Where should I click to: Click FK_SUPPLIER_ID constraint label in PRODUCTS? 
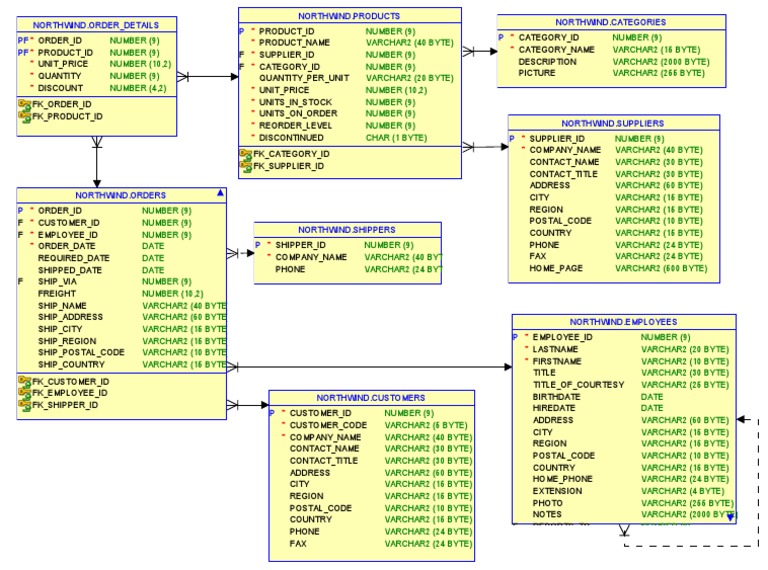tap(288, 166)
